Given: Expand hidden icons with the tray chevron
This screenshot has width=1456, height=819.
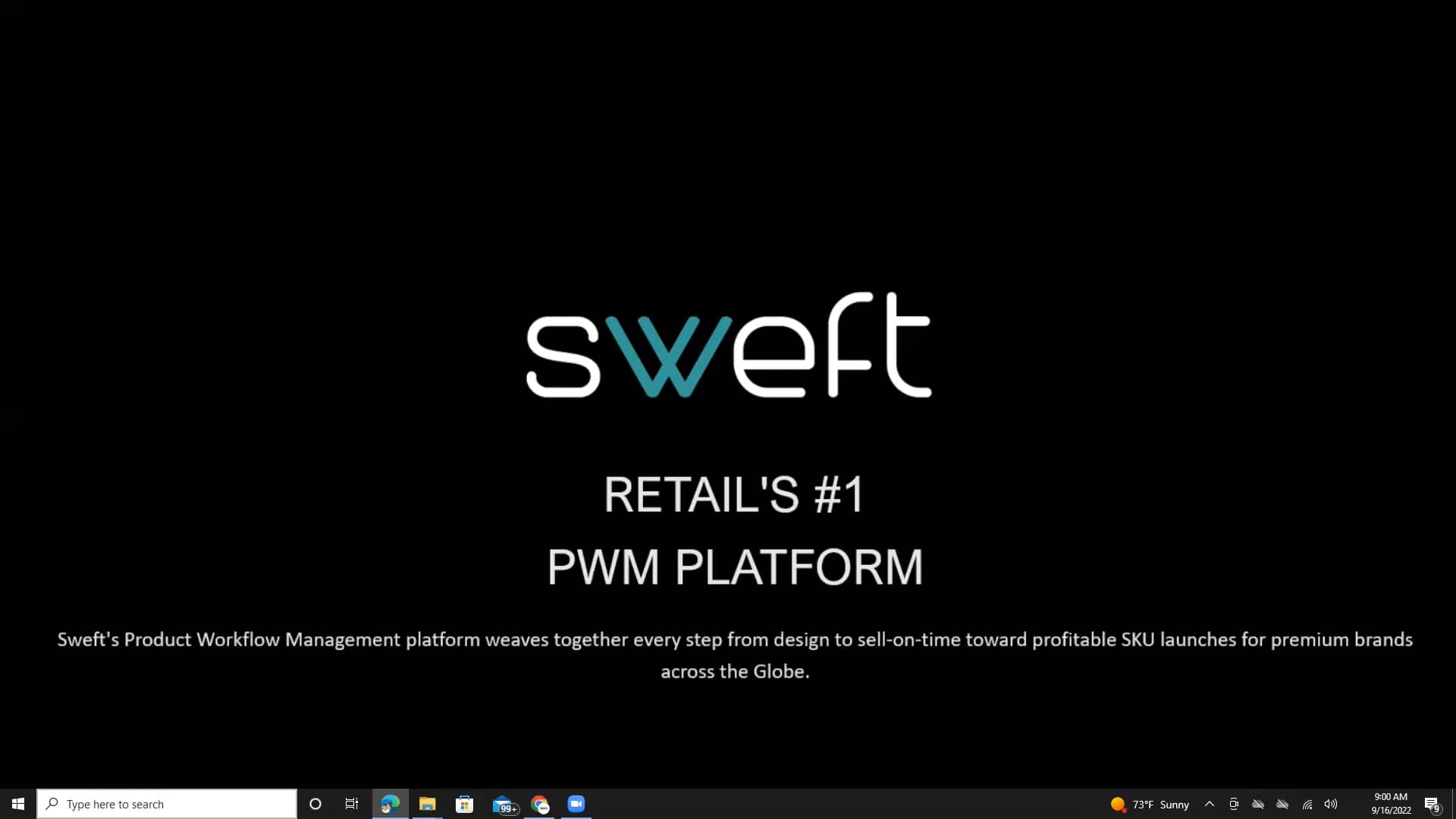Looking at the screenshot, I should (1210, 804).
